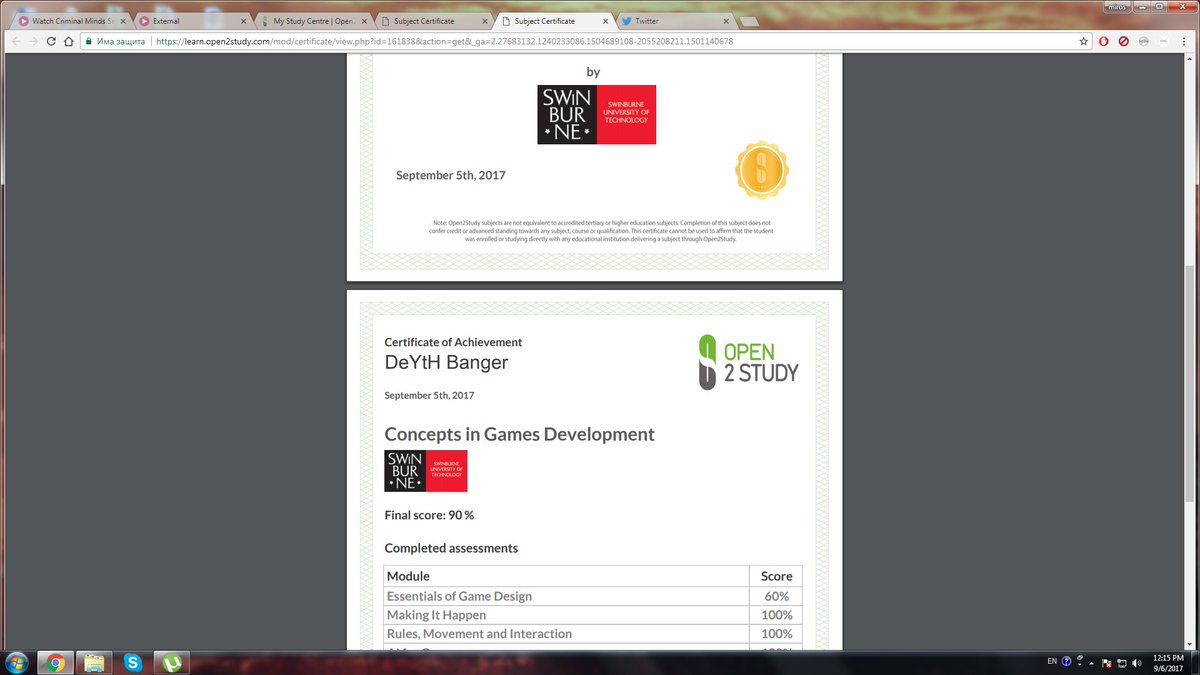Close the My Study Centre tab
The height and width of the screenshot is (675, 1200).
[364, 21]
